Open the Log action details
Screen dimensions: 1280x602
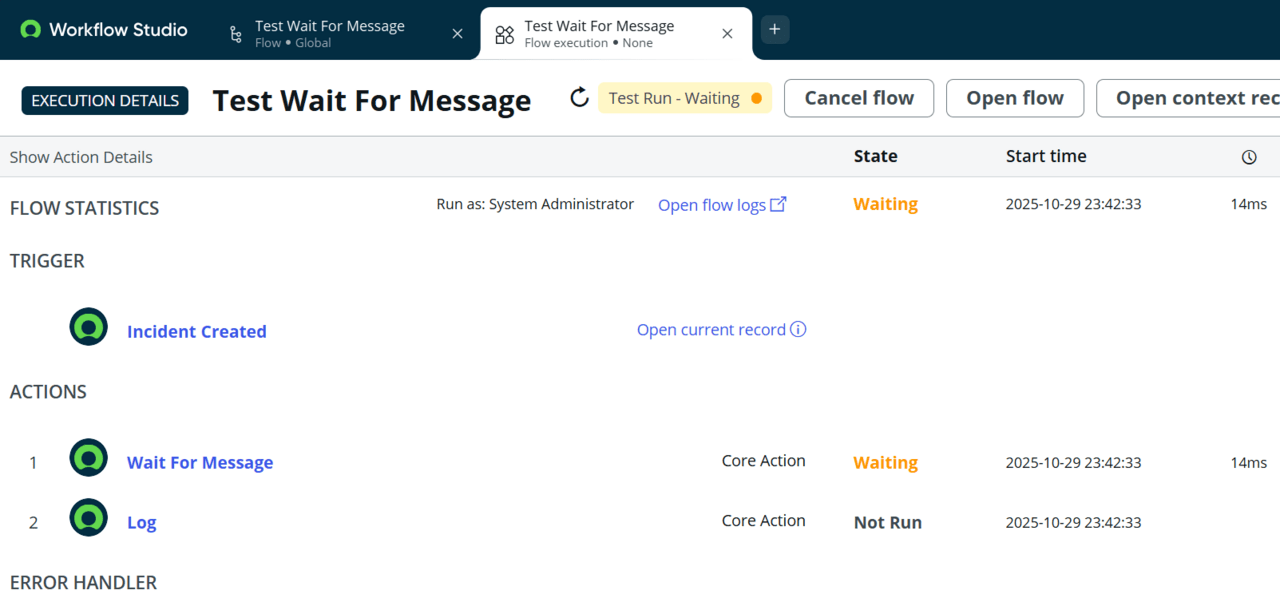[141, 523]
